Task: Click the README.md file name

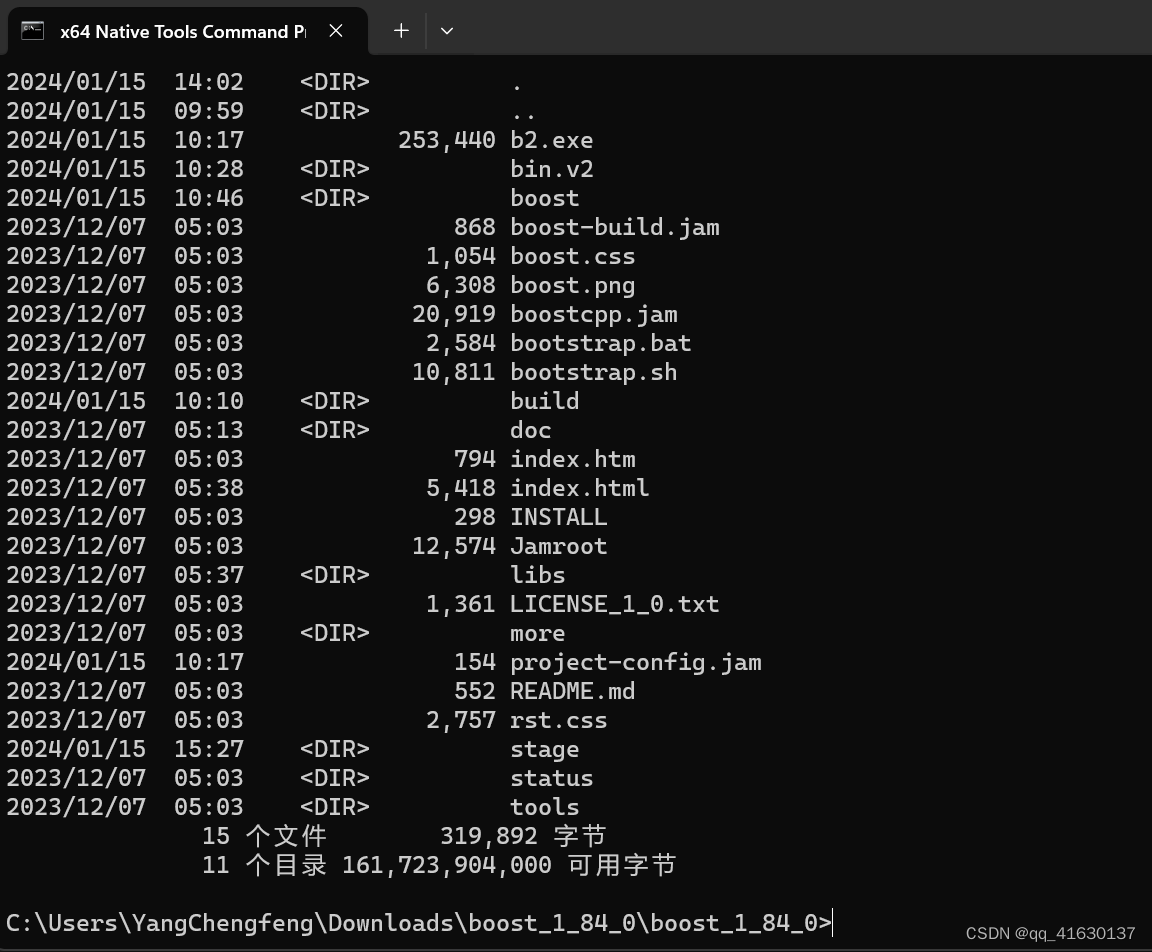Action: coord(572,691)
